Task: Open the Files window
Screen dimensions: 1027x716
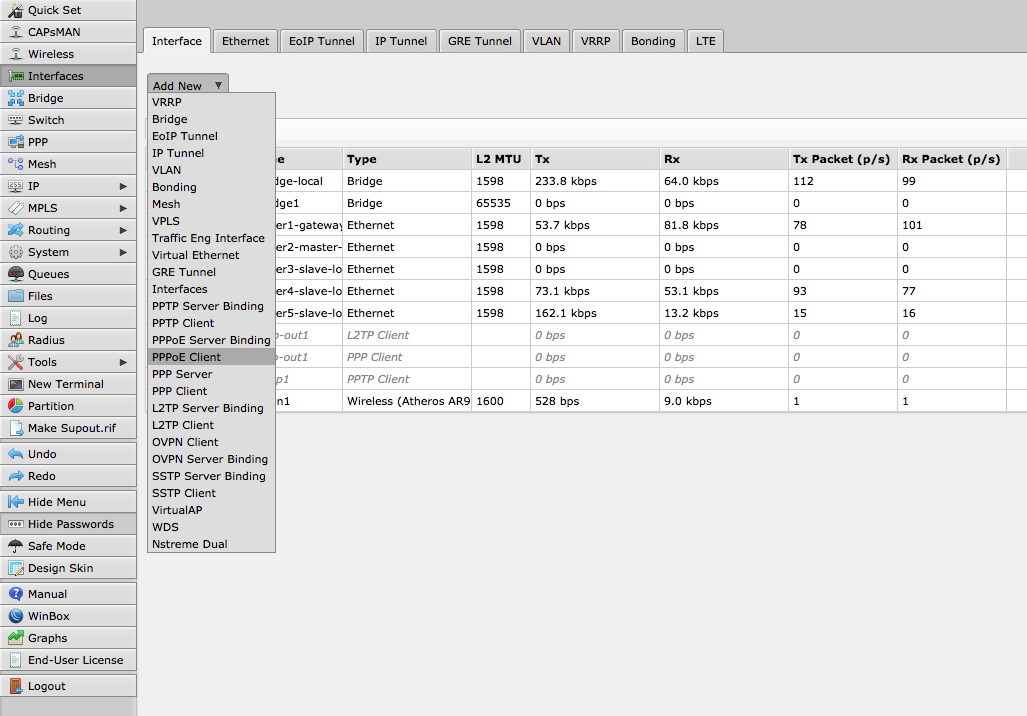Action: [40, 295]
